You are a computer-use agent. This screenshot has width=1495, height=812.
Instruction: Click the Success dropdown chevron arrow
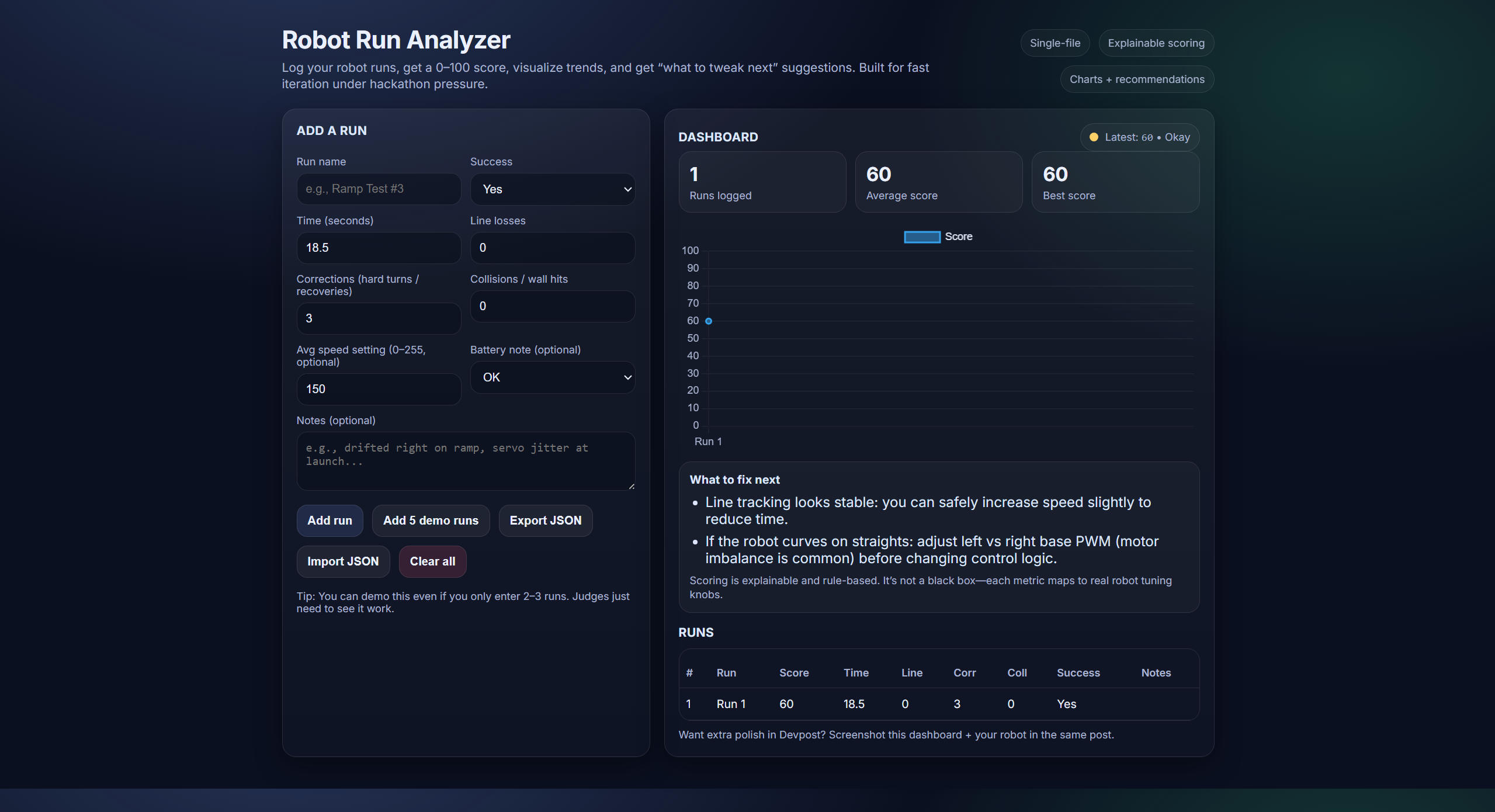[627, 189]
